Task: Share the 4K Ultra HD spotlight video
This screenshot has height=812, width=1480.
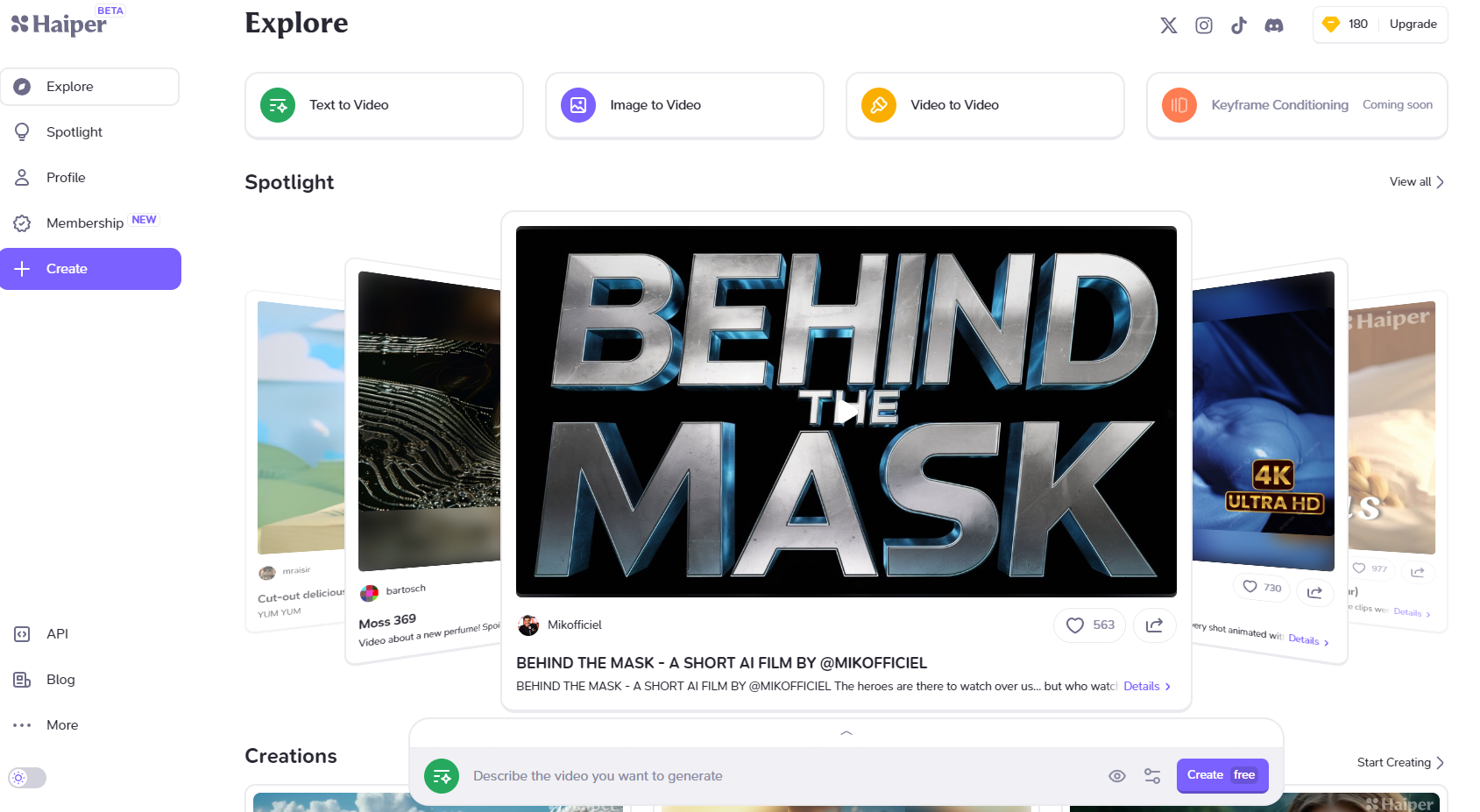Action: 1314,593
